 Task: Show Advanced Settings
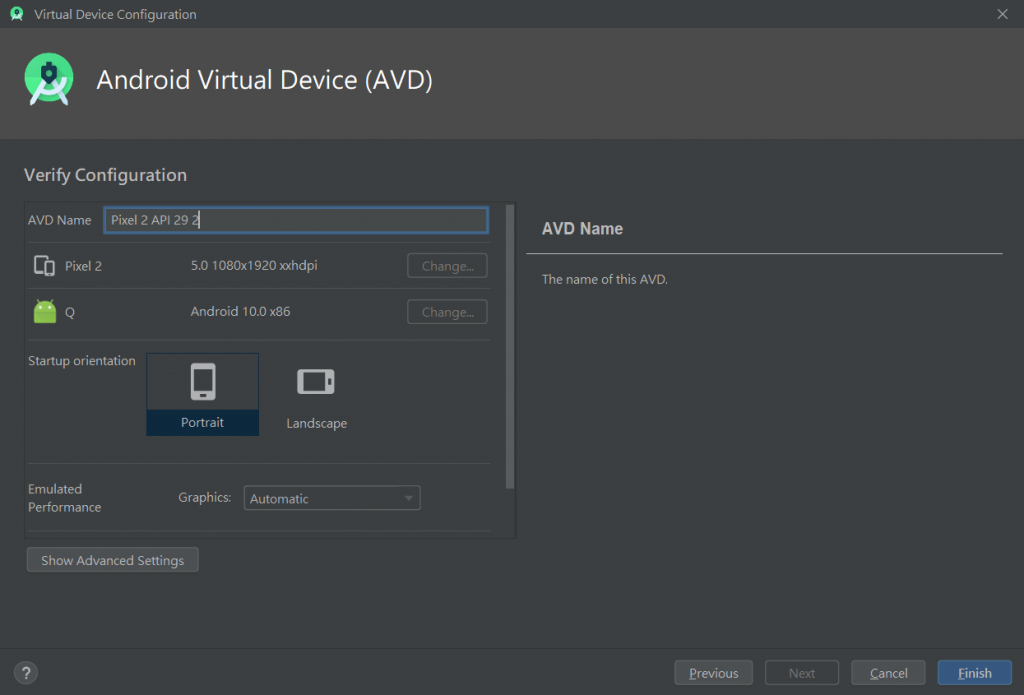coord(112,560)
